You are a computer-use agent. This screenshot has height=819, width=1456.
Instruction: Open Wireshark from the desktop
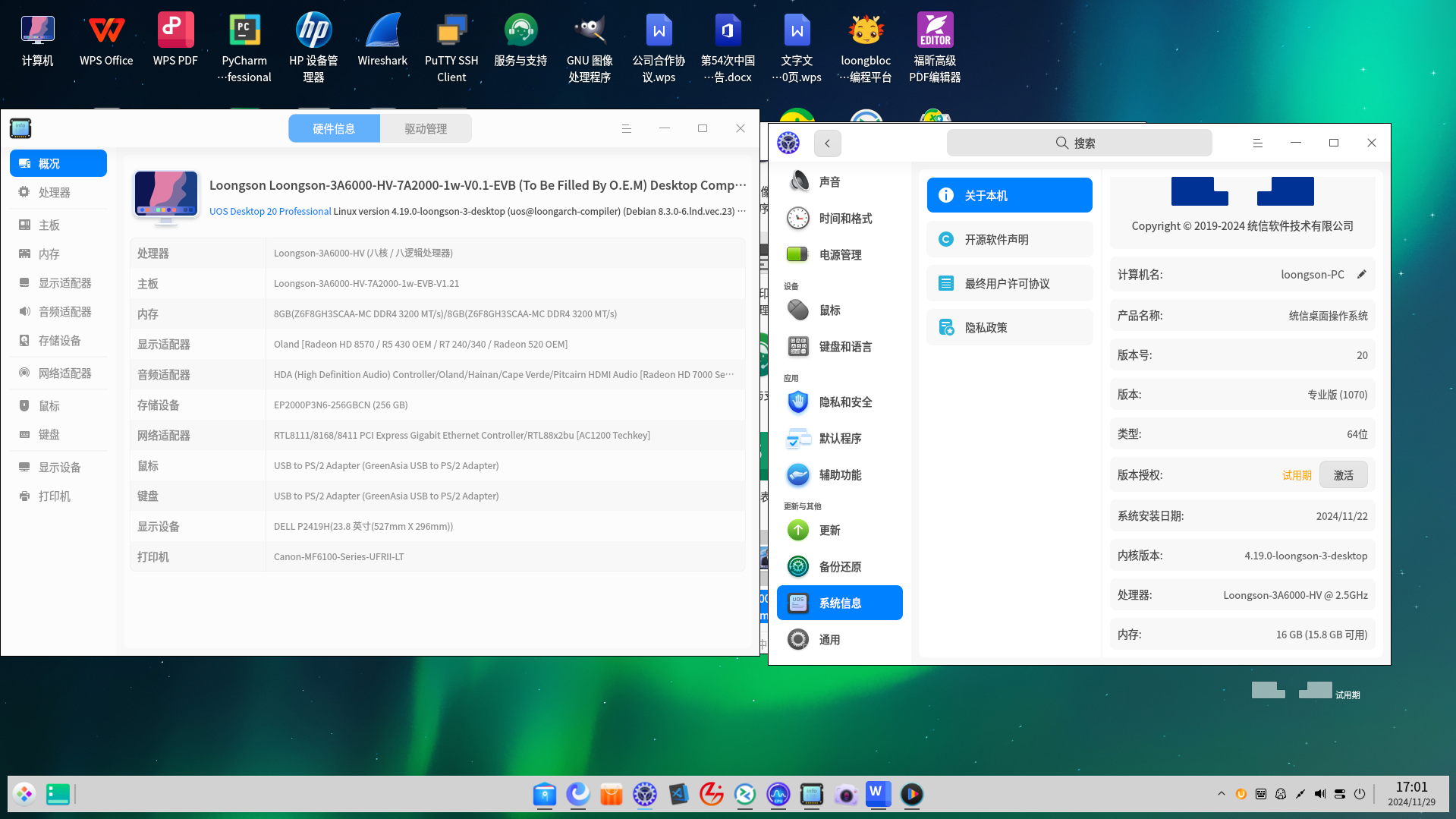[x=382, y=40]
